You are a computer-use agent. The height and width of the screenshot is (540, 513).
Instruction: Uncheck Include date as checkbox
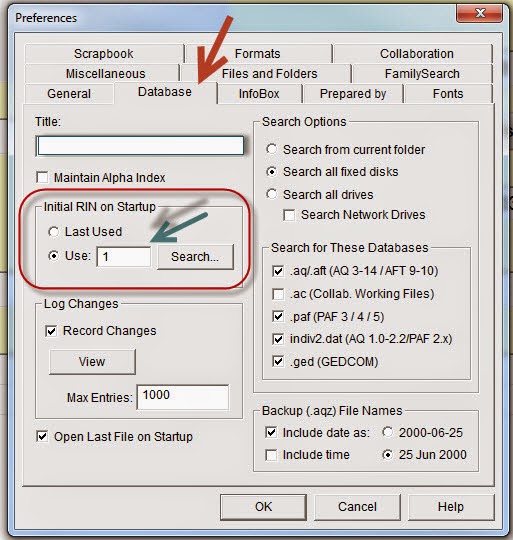click(x=271, y=433)
